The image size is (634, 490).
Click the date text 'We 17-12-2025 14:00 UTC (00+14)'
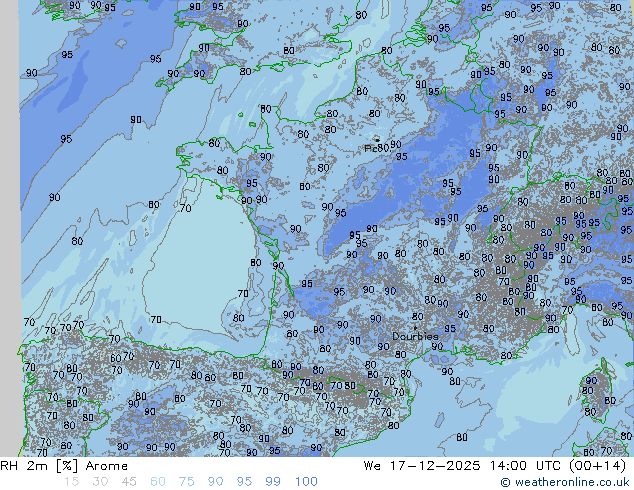(x=495, y=466)
